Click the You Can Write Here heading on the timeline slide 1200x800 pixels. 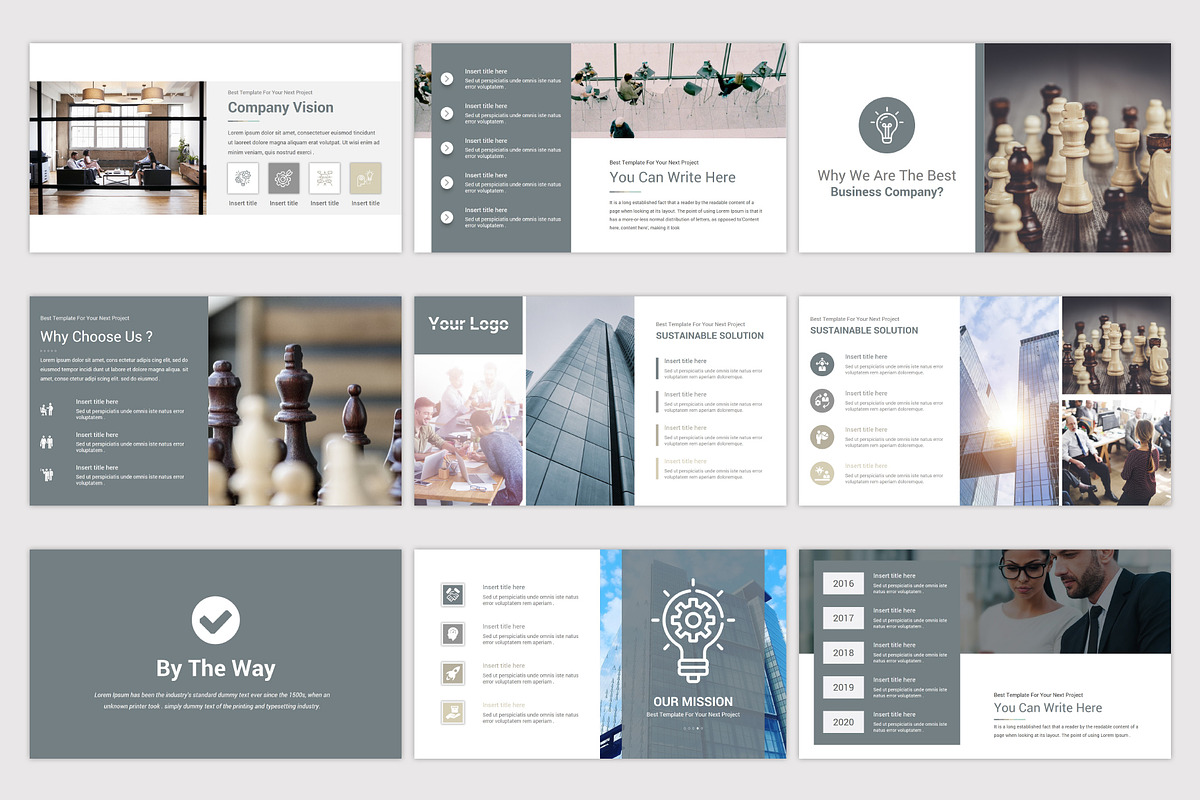click(1048, 708)
